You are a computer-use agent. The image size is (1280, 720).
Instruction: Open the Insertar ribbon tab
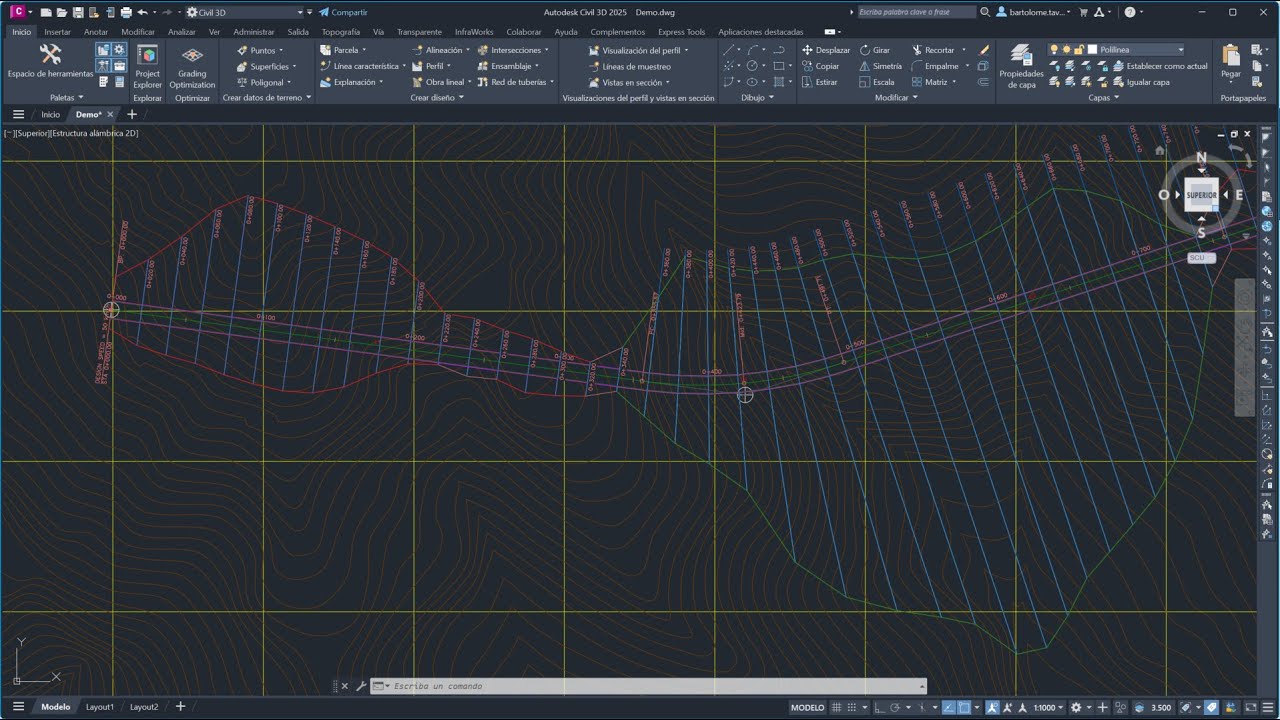[58, 32]
